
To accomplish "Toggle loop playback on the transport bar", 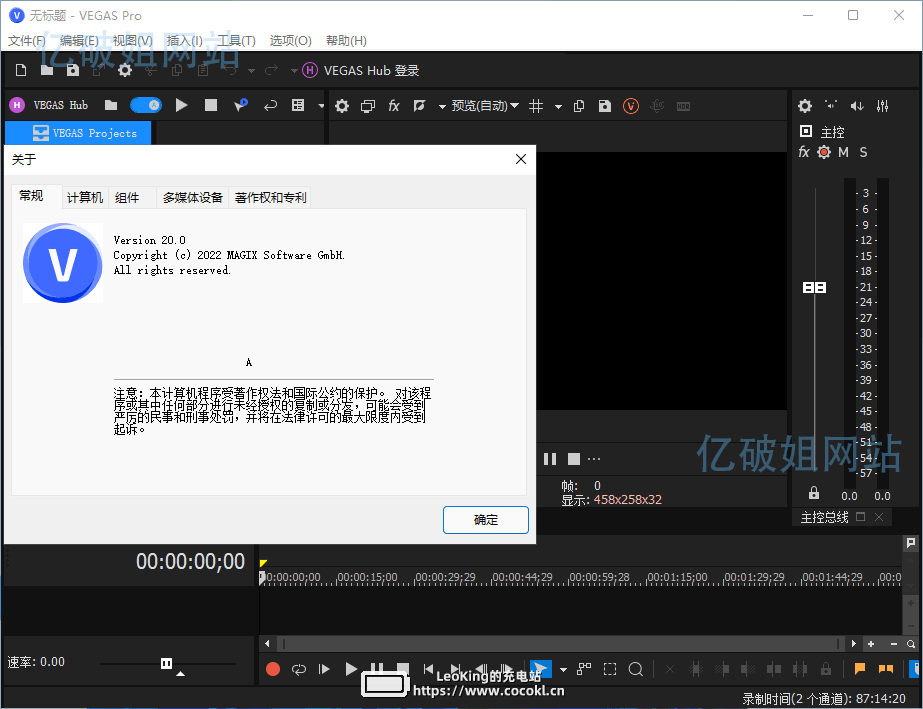I will pyautogui.click(x=298, y=669).
